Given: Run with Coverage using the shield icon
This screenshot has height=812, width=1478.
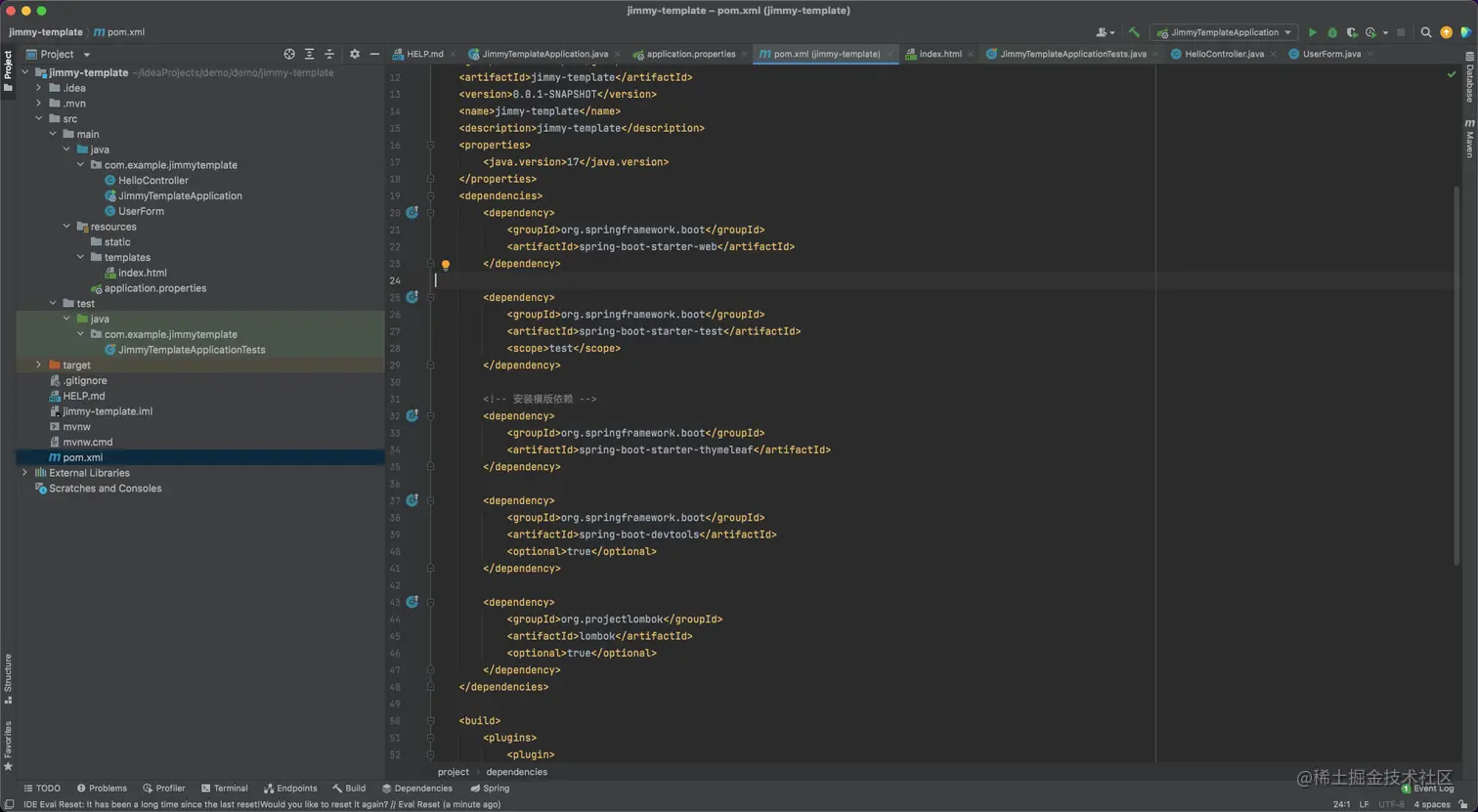Looking at the screenshot, I should tap(1351, 32).
